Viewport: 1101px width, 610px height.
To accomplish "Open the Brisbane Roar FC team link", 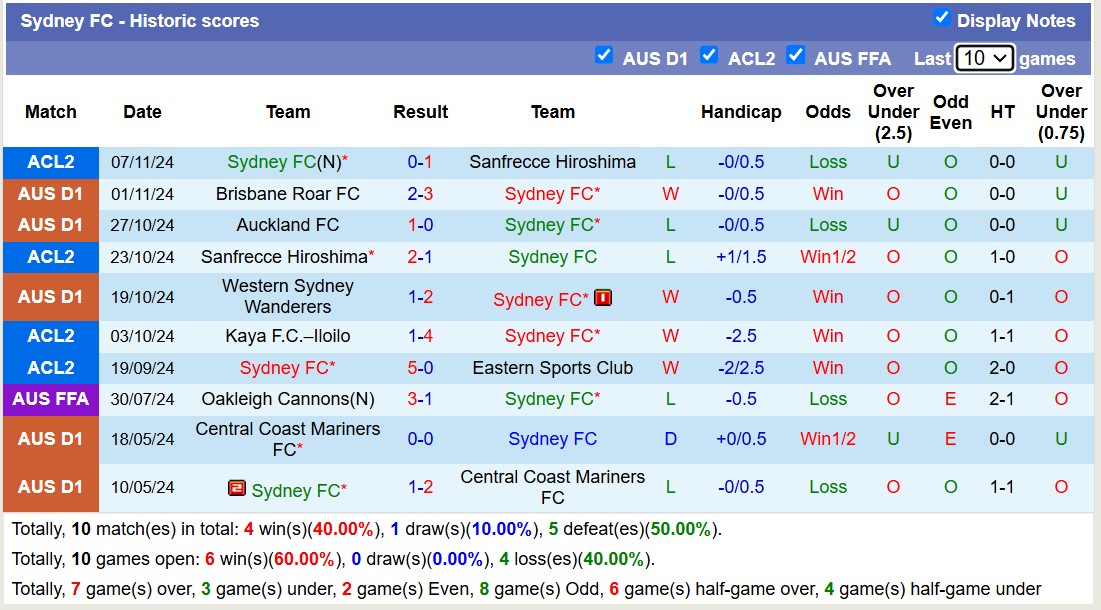I will click(x=287, y=193).
